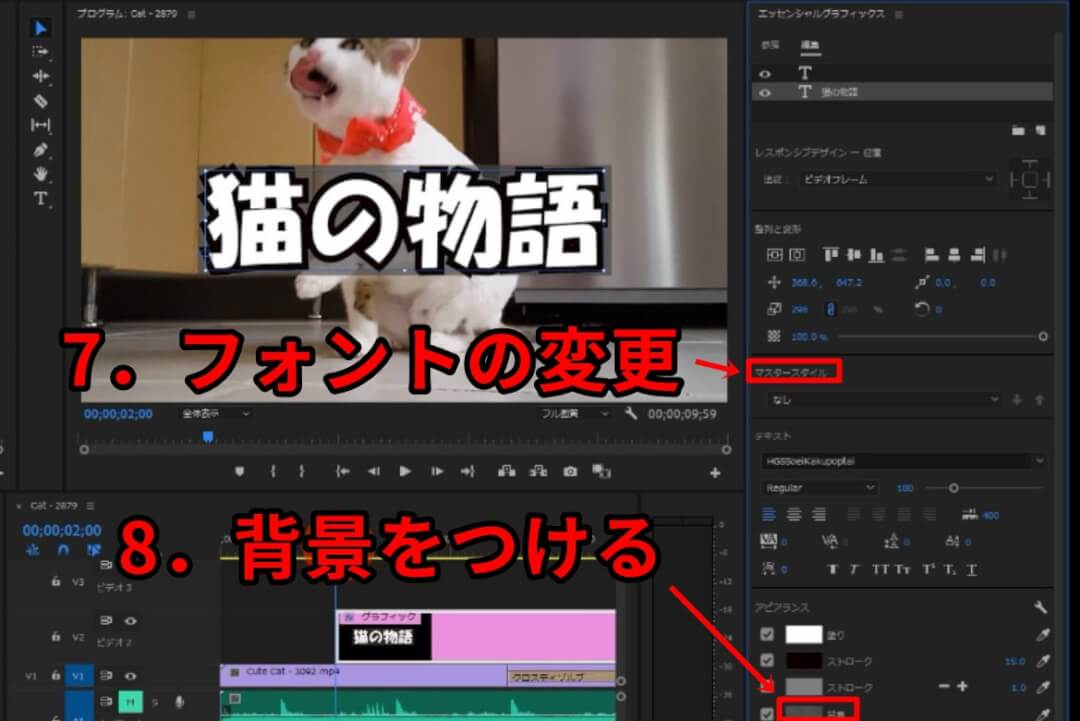This screenshot has height=721, width=1080.
Task: Hide the 猫の物語 text layer
Action: click(x=765, y=92)
